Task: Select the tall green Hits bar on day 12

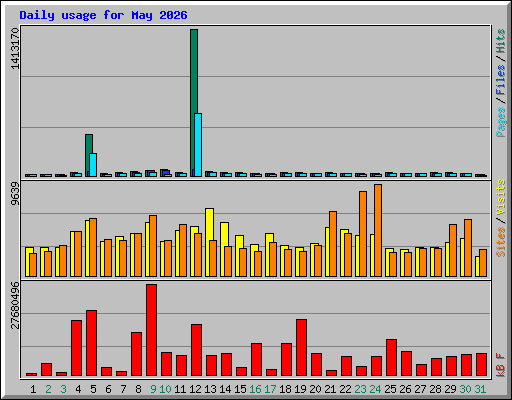Action: (194, 100)
